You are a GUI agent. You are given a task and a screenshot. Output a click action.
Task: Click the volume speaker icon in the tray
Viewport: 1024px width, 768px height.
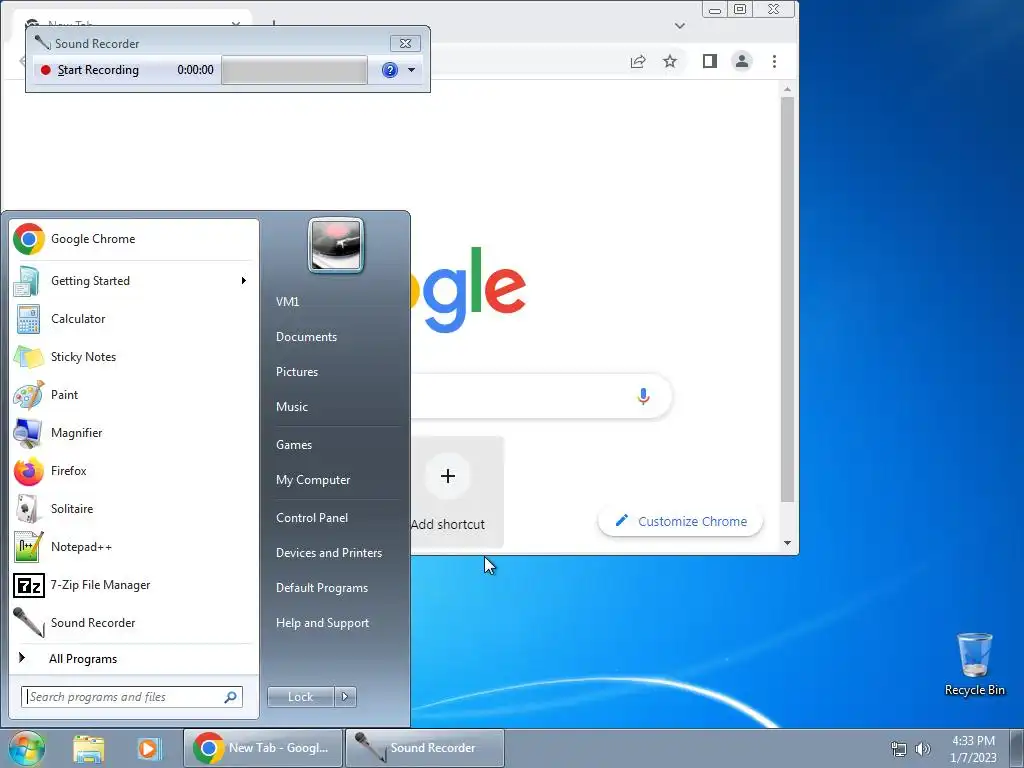[923, 749]
